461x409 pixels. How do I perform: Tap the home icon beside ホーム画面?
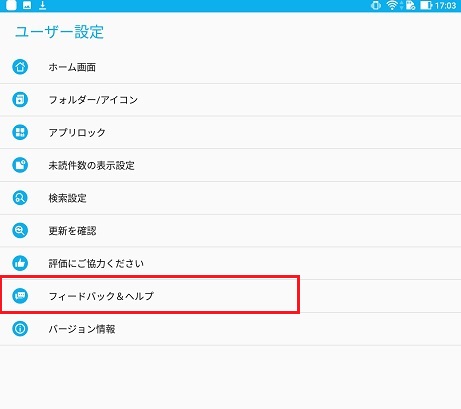coord(20,67)
